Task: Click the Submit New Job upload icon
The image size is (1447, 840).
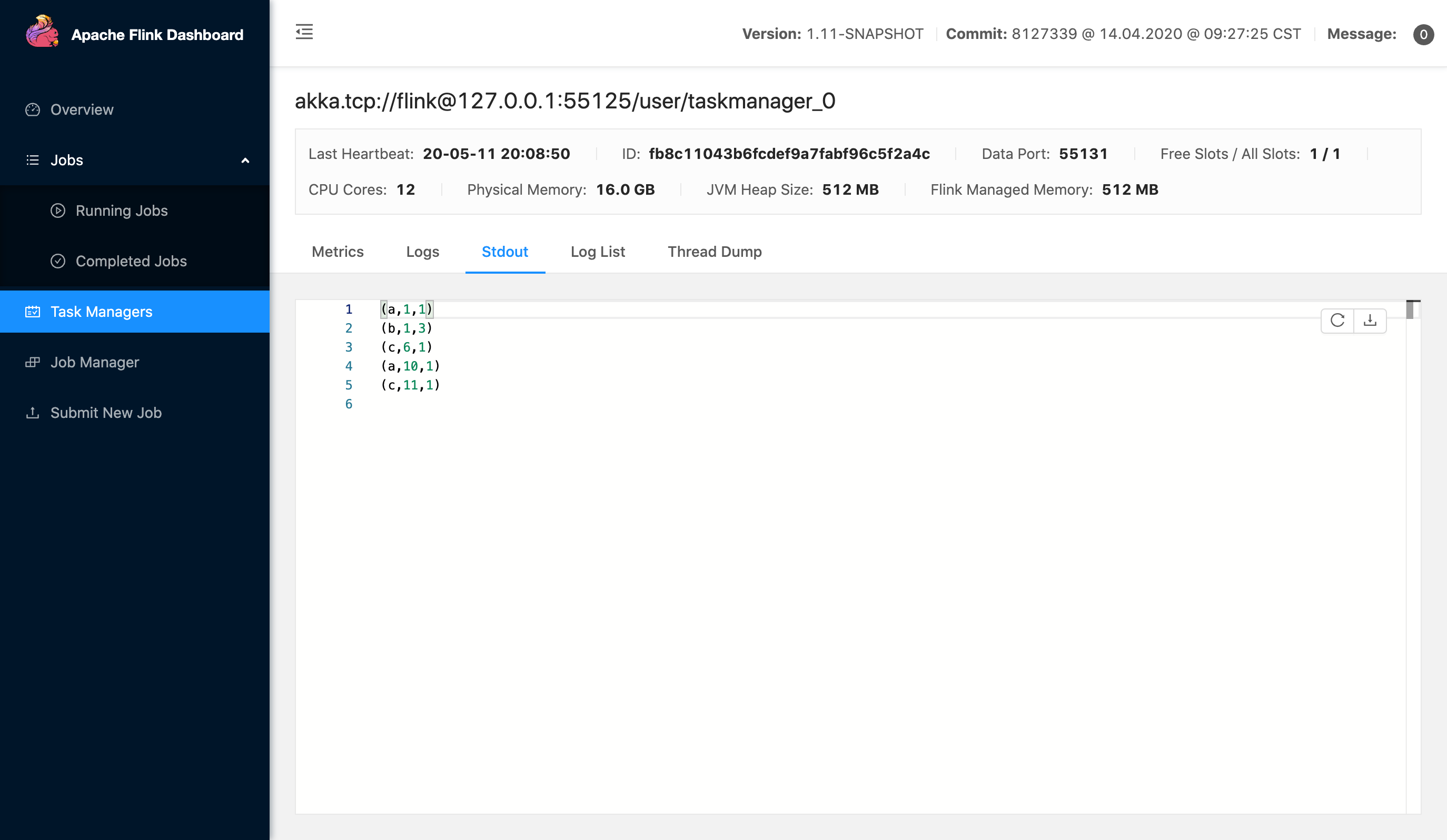Action: pos(33,413)
